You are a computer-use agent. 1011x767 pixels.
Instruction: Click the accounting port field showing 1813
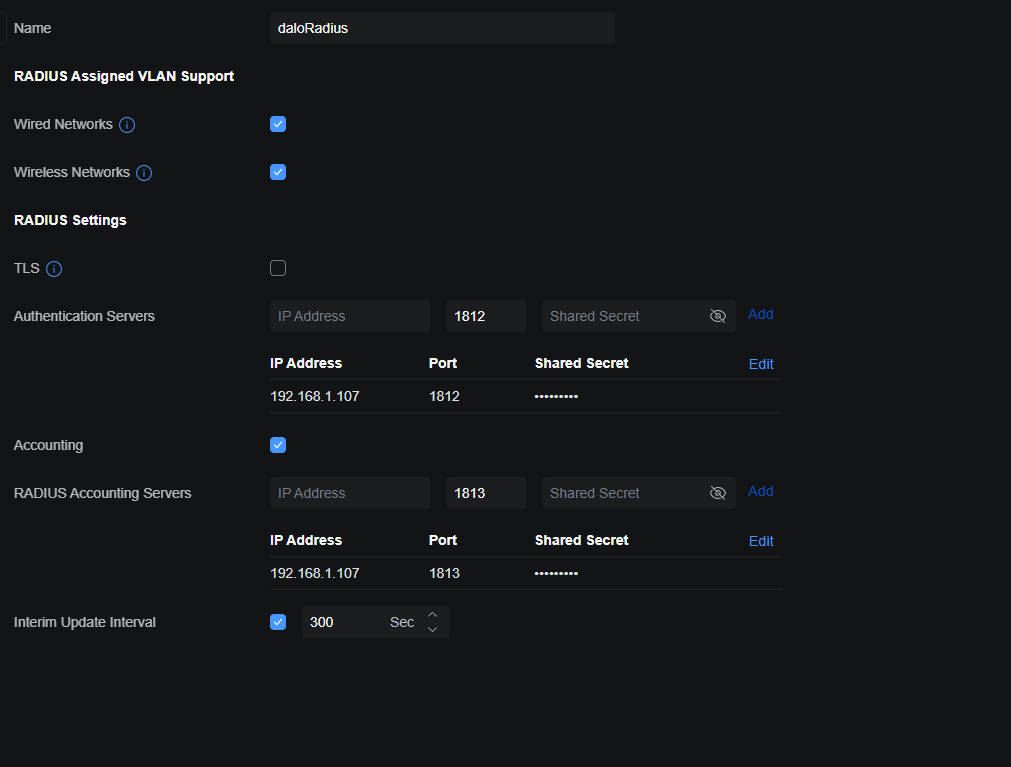(485, 493)
